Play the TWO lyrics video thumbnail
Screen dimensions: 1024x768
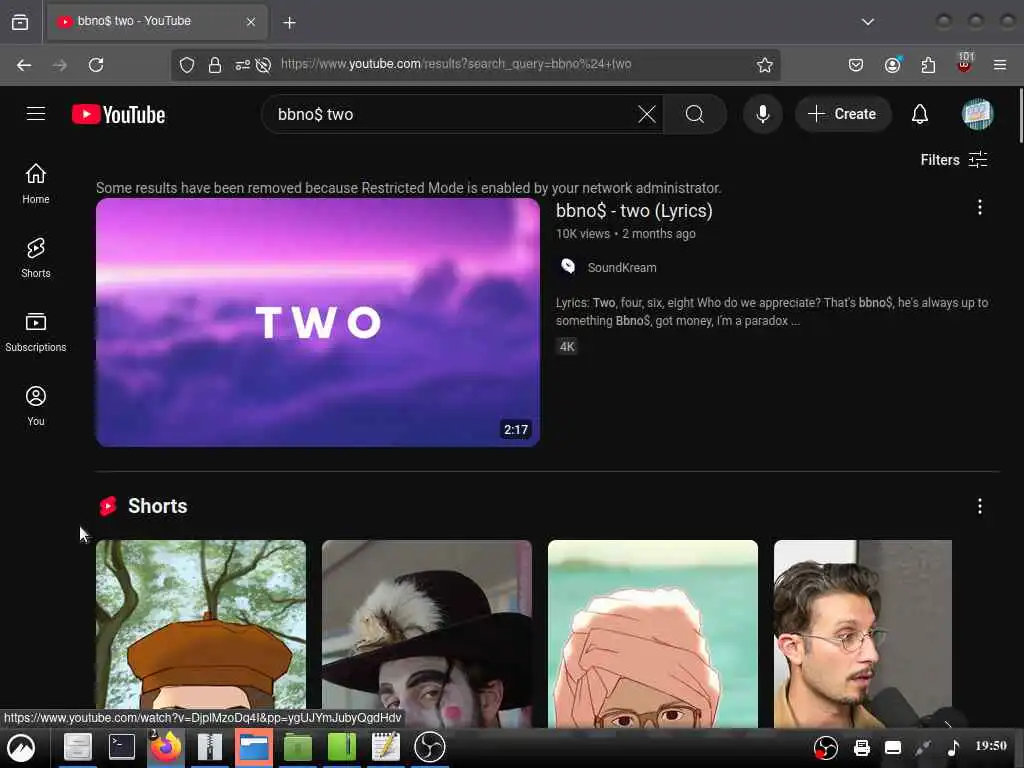point(317,323)
